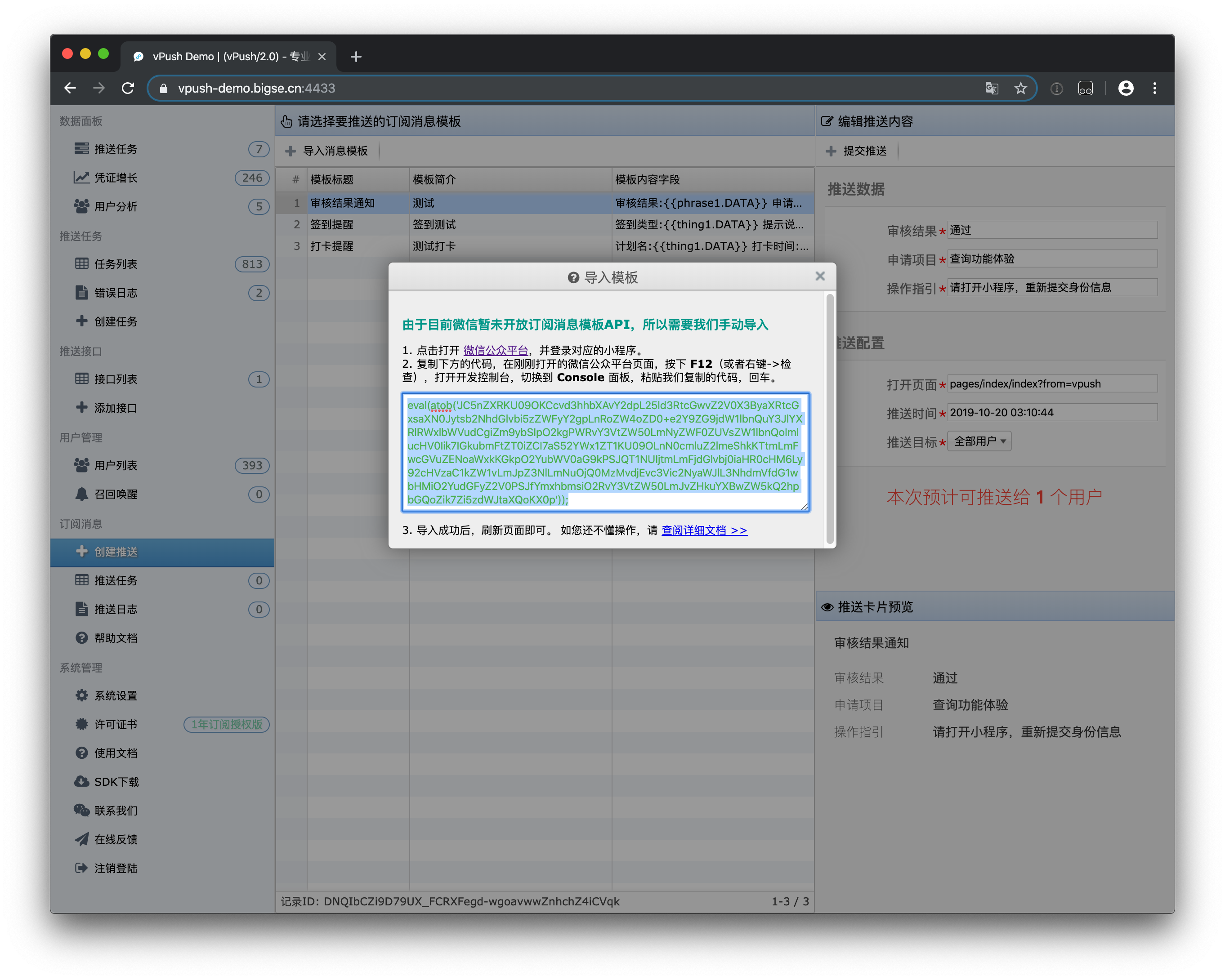Open 用户列表 users icon
This screenshot has width=1225, height=980.
81,465
